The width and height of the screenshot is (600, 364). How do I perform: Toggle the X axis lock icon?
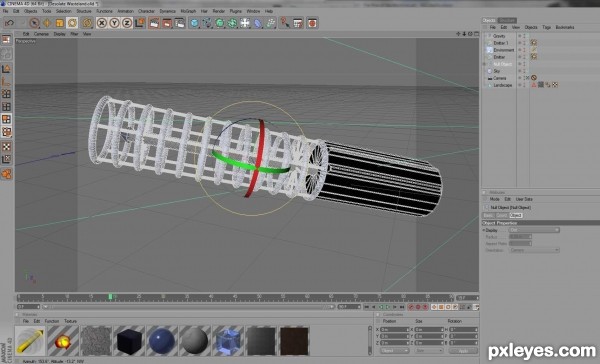(101, 23)
